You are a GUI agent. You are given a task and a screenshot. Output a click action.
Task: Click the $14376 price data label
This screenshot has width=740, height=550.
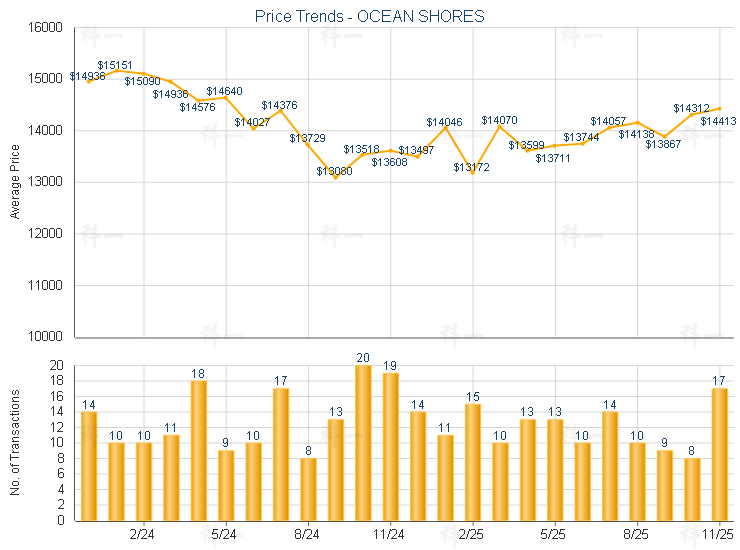pyautogui.click(x=280, y=105)
